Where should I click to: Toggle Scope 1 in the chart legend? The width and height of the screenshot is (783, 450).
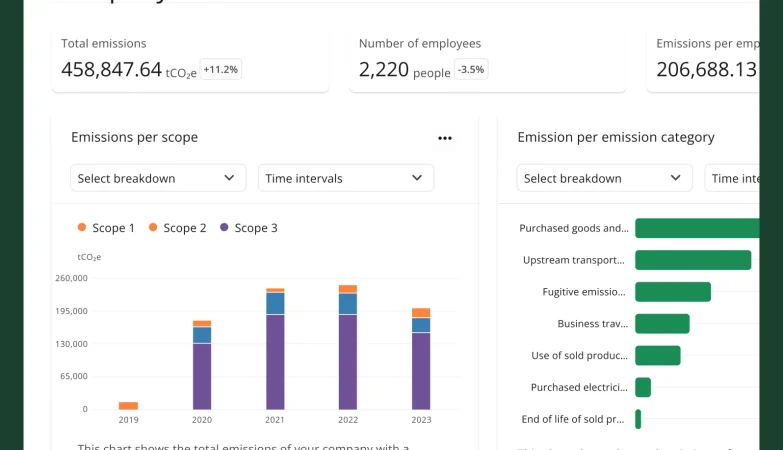[106, 228]
